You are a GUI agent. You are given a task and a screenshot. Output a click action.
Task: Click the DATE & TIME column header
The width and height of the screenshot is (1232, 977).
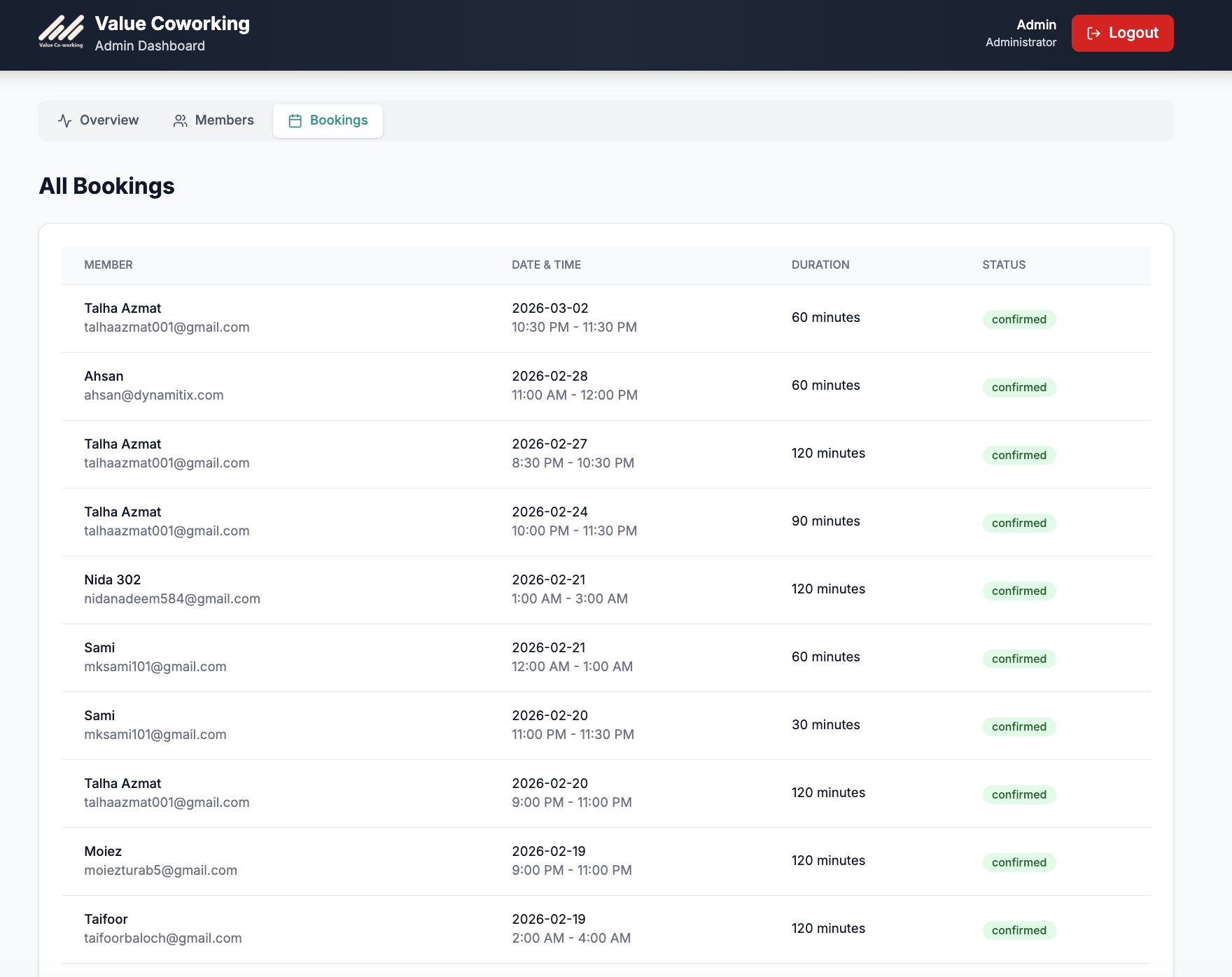point(546,265)
